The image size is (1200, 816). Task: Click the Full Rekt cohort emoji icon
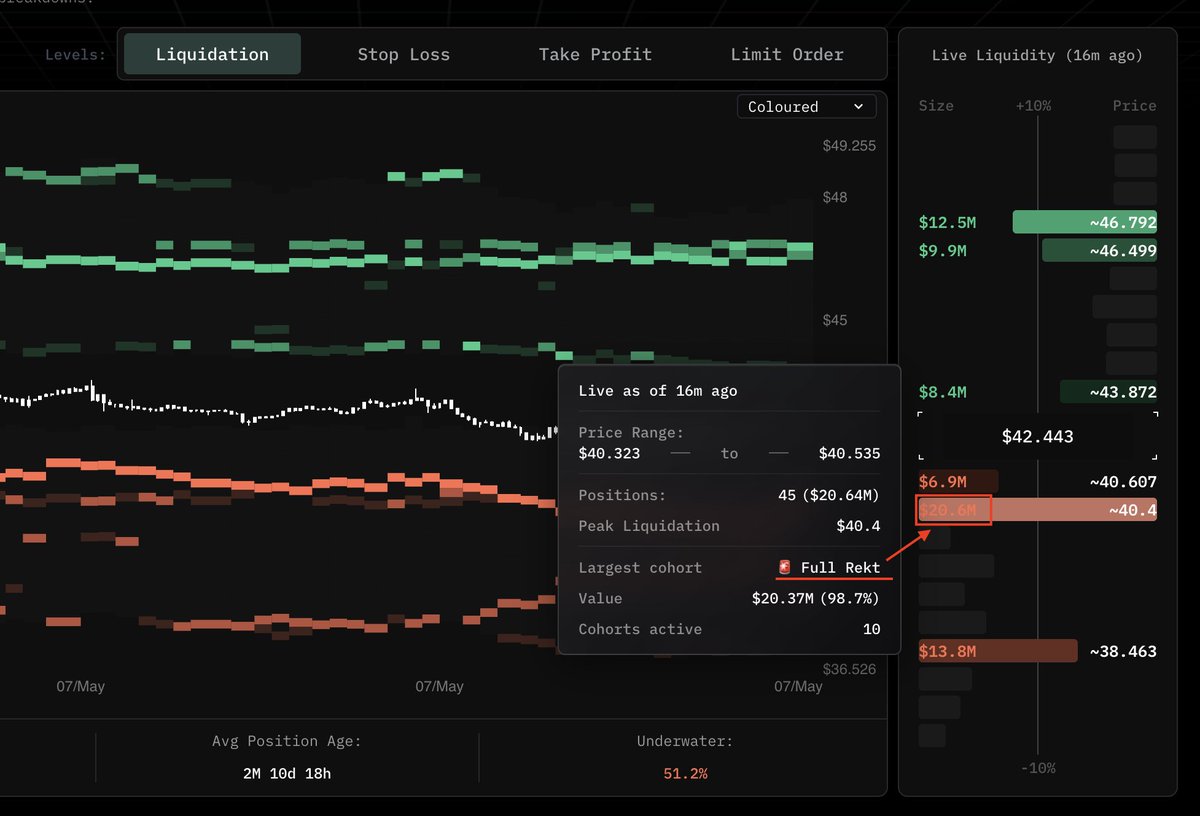tap(785, 567)
